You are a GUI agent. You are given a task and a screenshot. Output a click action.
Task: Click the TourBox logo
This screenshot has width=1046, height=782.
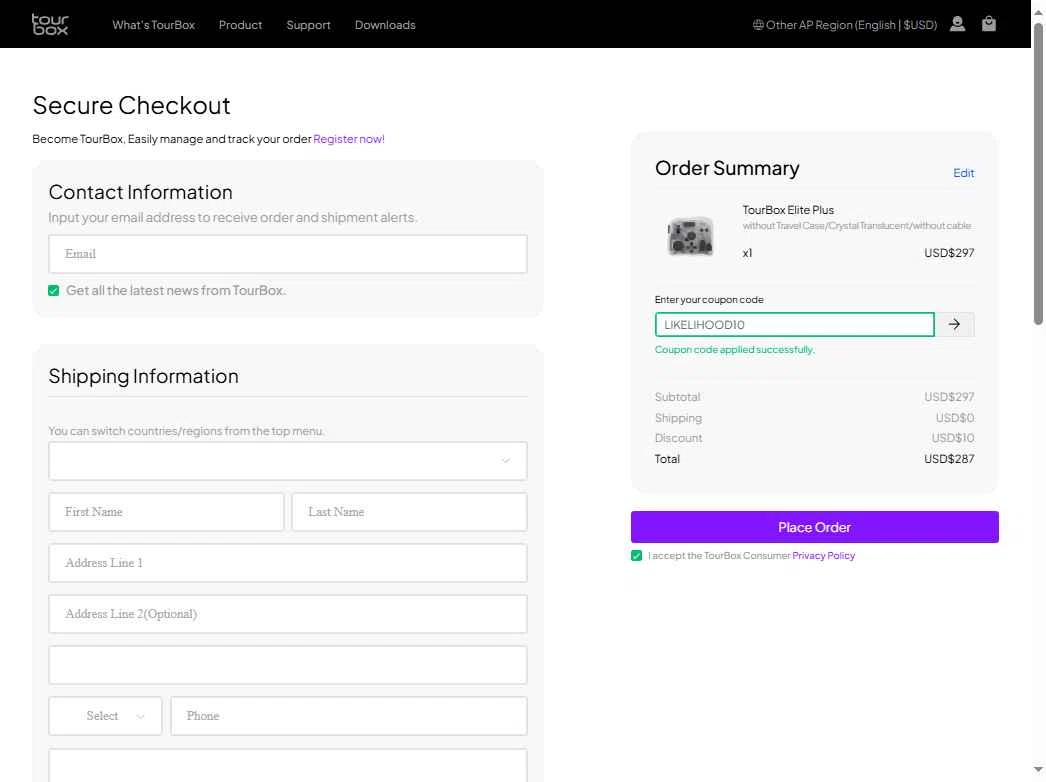coord(50,25)
